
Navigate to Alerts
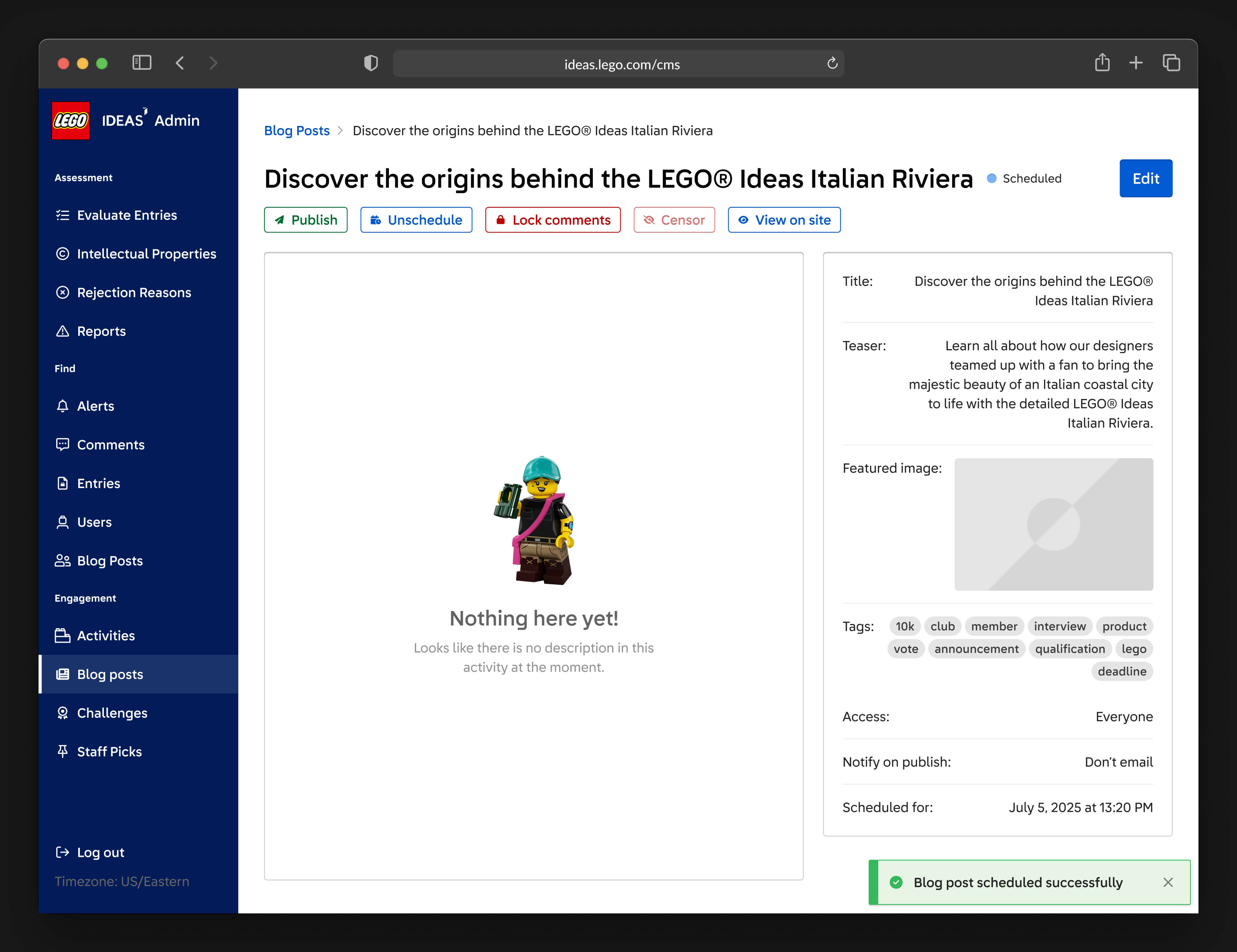[x=138, y=406]
